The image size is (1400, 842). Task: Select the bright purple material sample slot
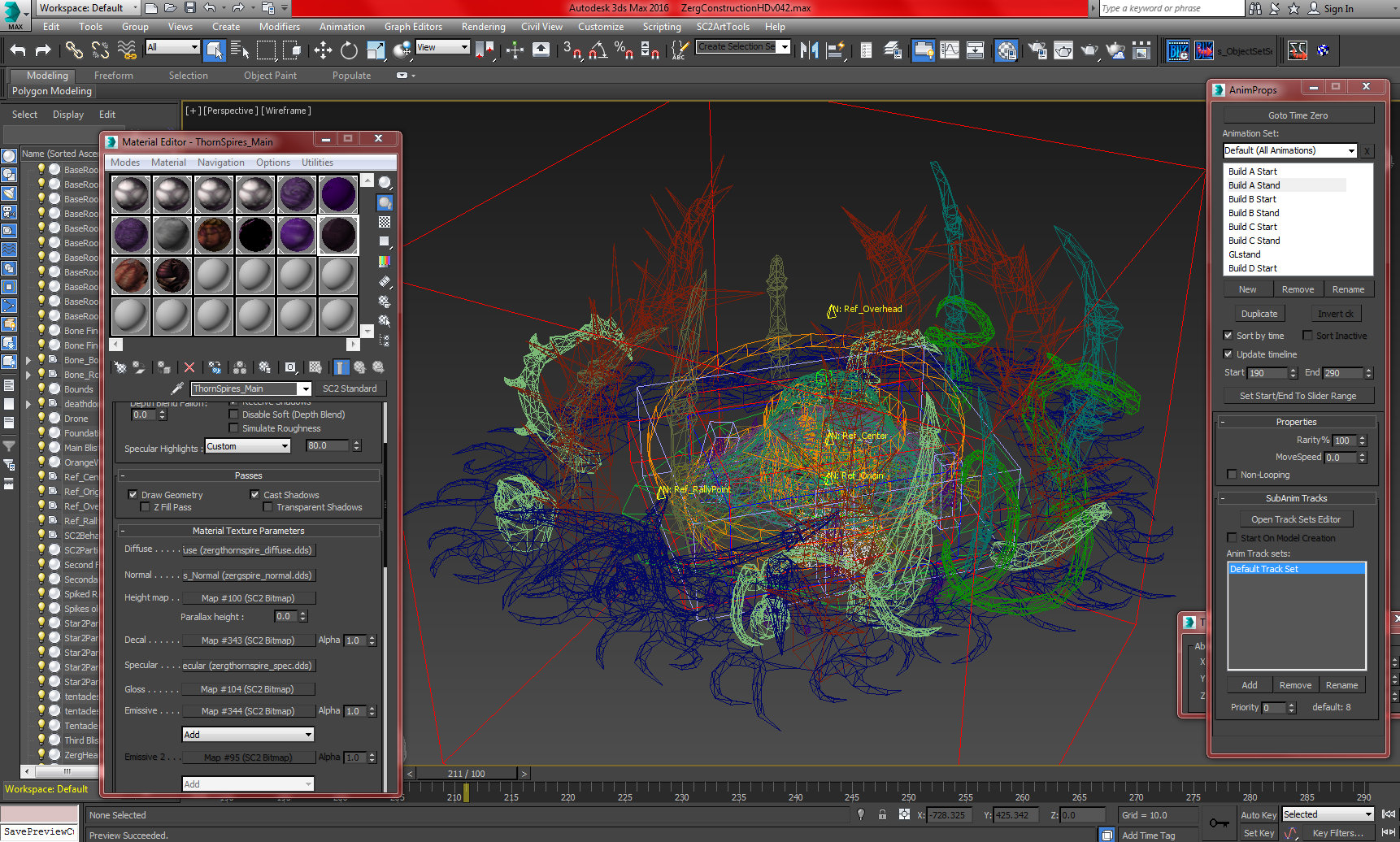[x=297, y=235]
